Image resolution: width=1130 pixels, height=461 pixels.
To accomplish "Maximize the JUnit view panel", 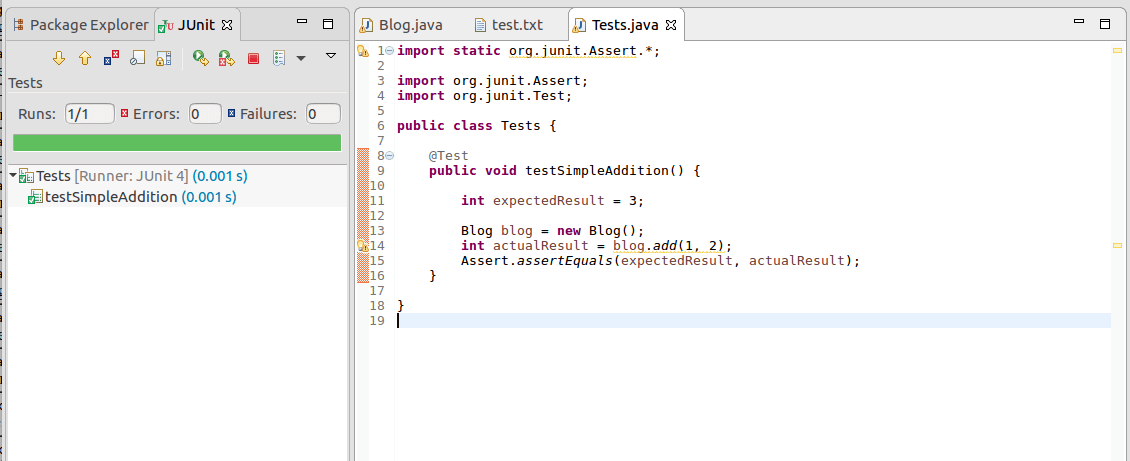I will pyautogui.click(x=328, y=24).
